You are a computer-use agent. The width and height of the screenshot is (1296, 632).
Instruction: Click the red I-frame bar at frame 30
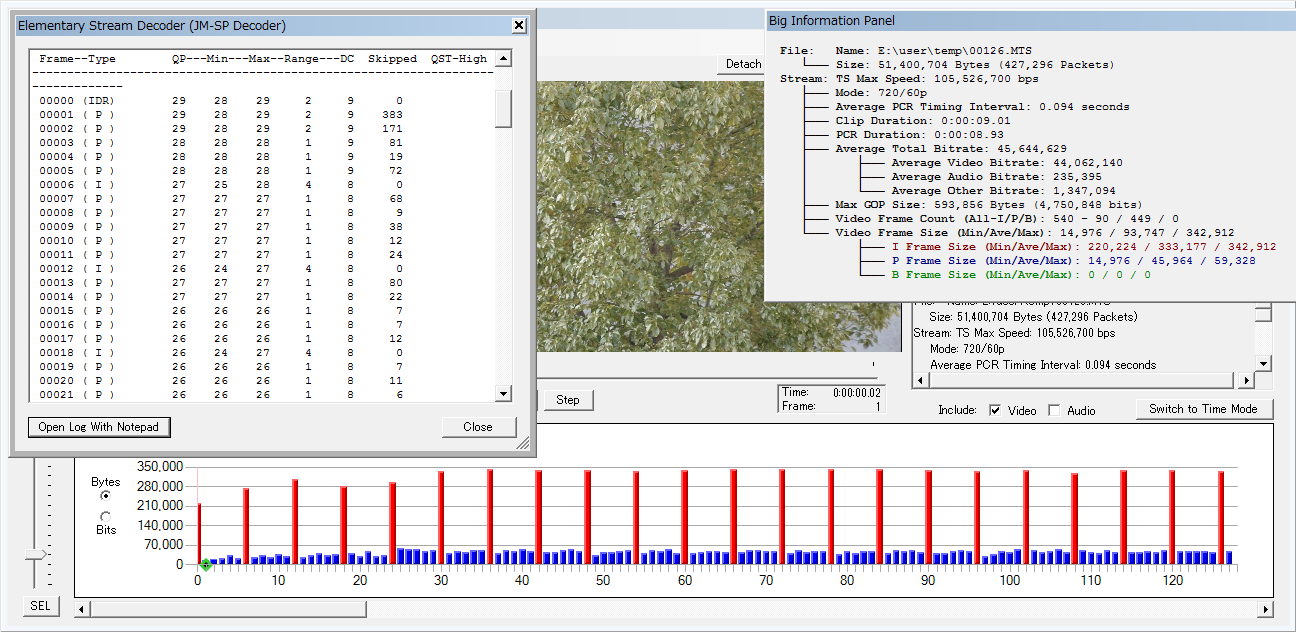[x=440, y=517]
